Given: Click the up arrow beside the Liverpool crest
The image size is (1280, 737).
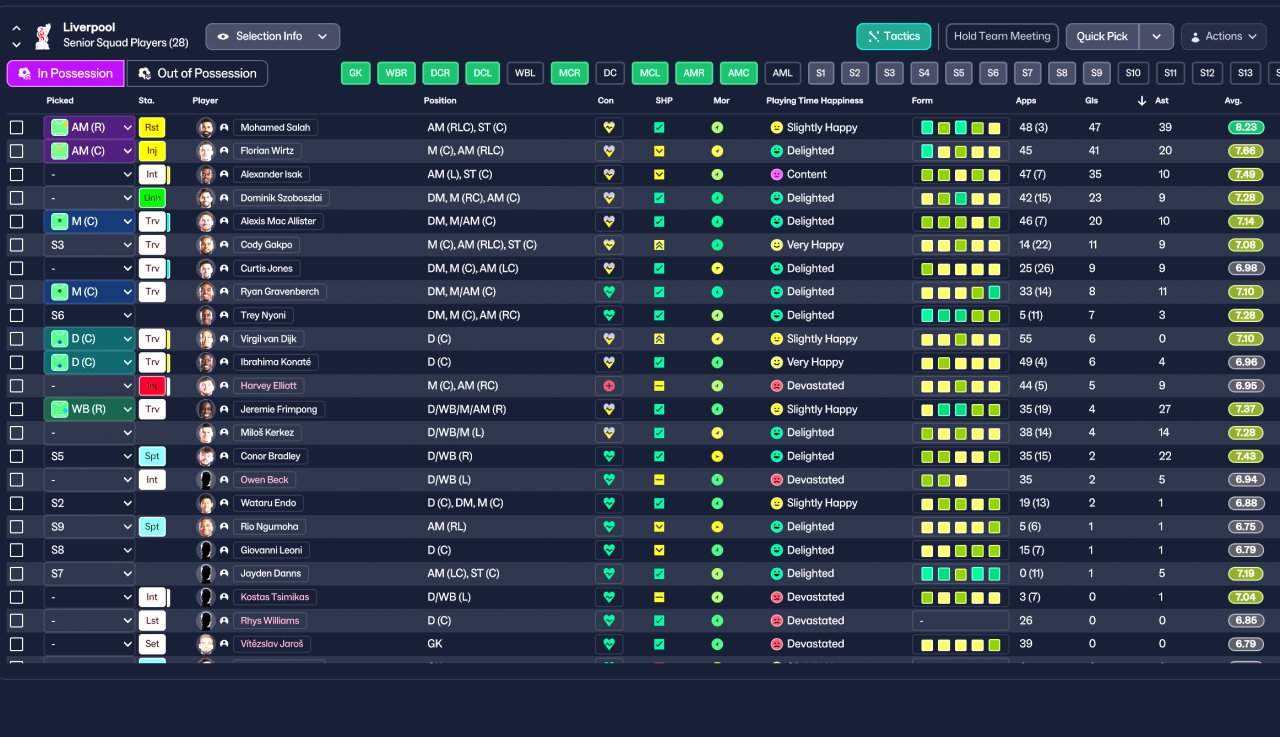Looking at the screenshot, I should pos(16,29).
